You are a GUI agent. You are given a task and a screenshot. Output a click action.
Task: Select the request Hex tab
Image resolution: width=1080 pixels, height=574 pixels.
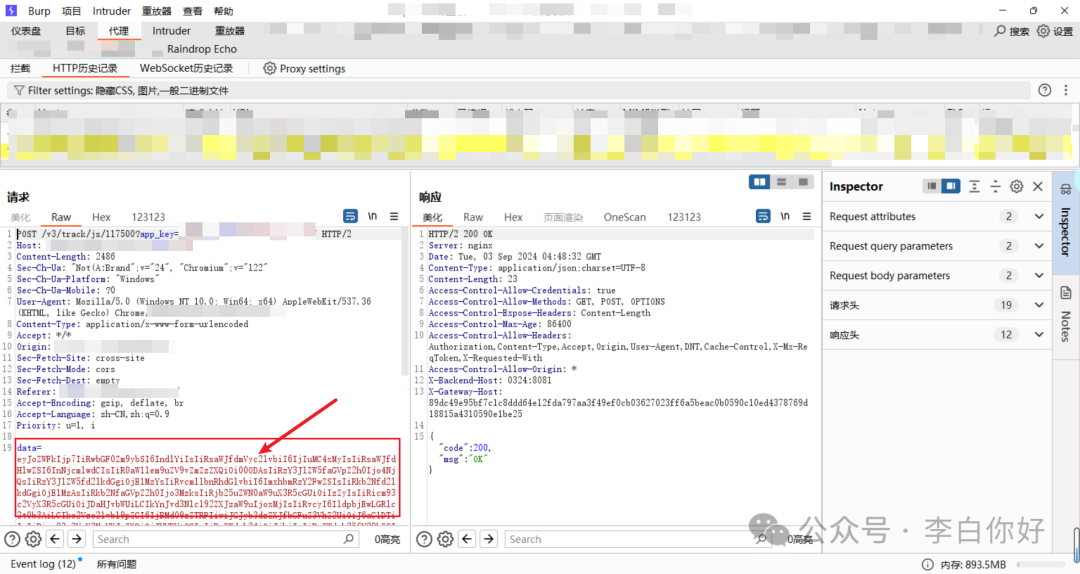coord(101,217)
